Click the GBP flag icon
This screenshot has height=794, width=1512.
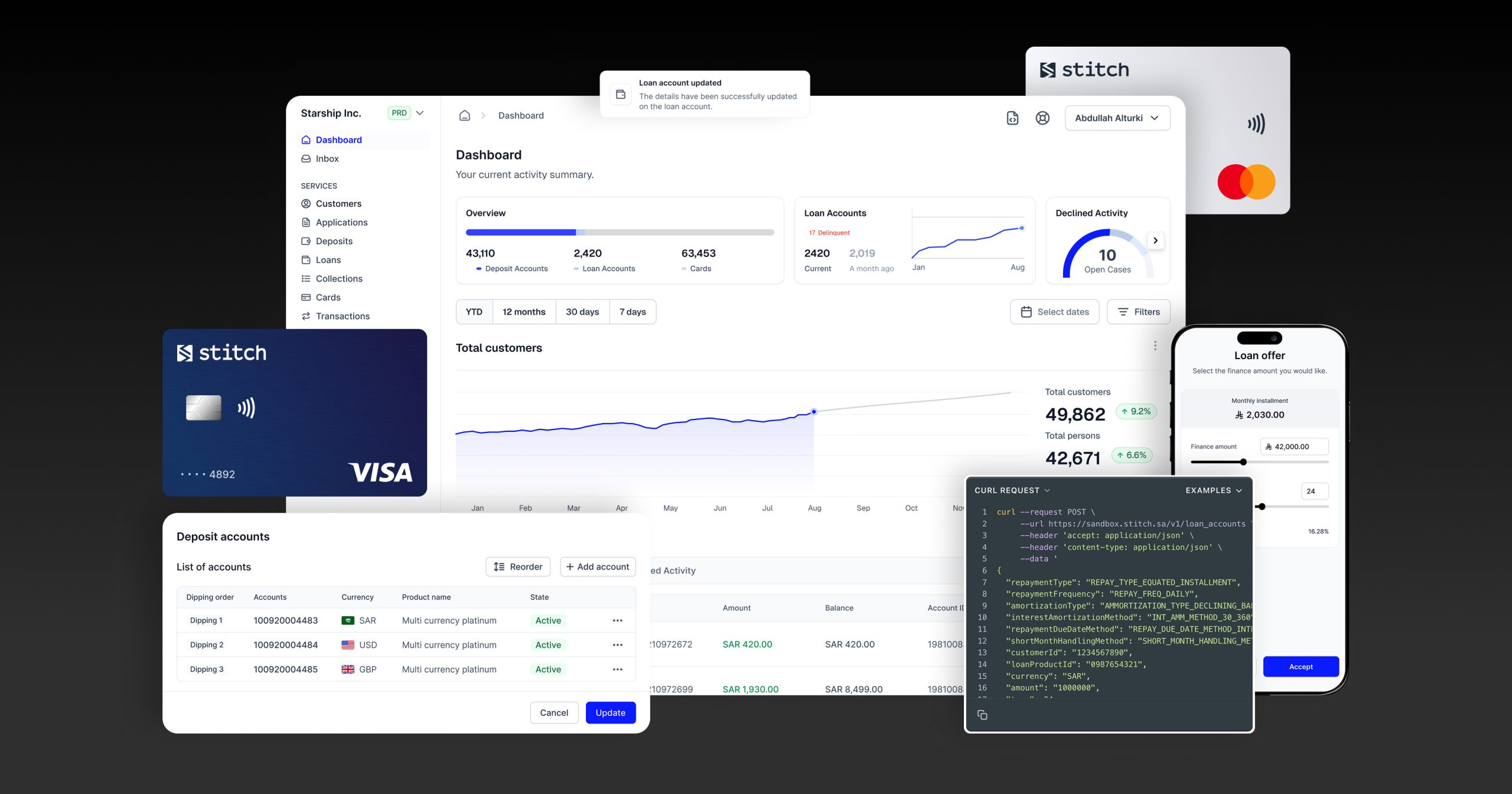348,670
